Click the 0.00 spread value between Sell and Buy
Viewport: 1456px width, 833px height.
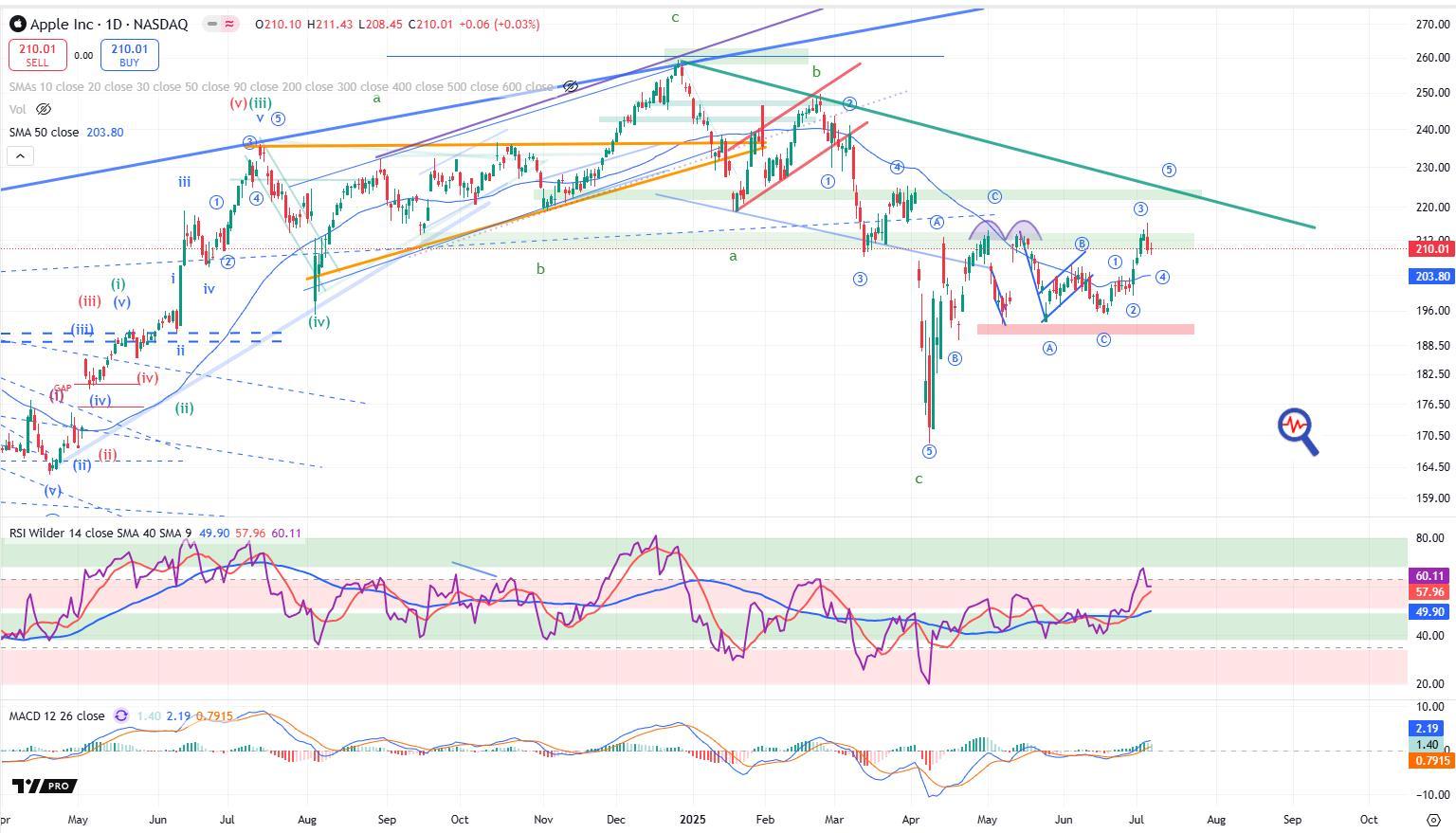click(x=83, y=56)
